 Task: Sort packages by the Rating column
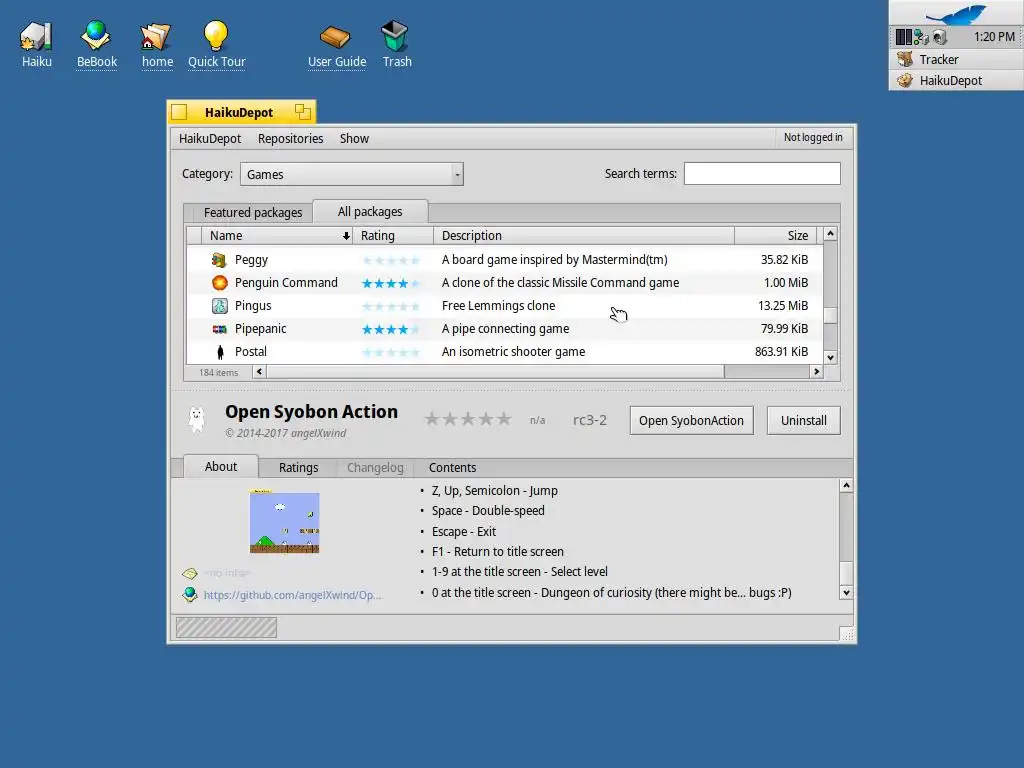393,236
